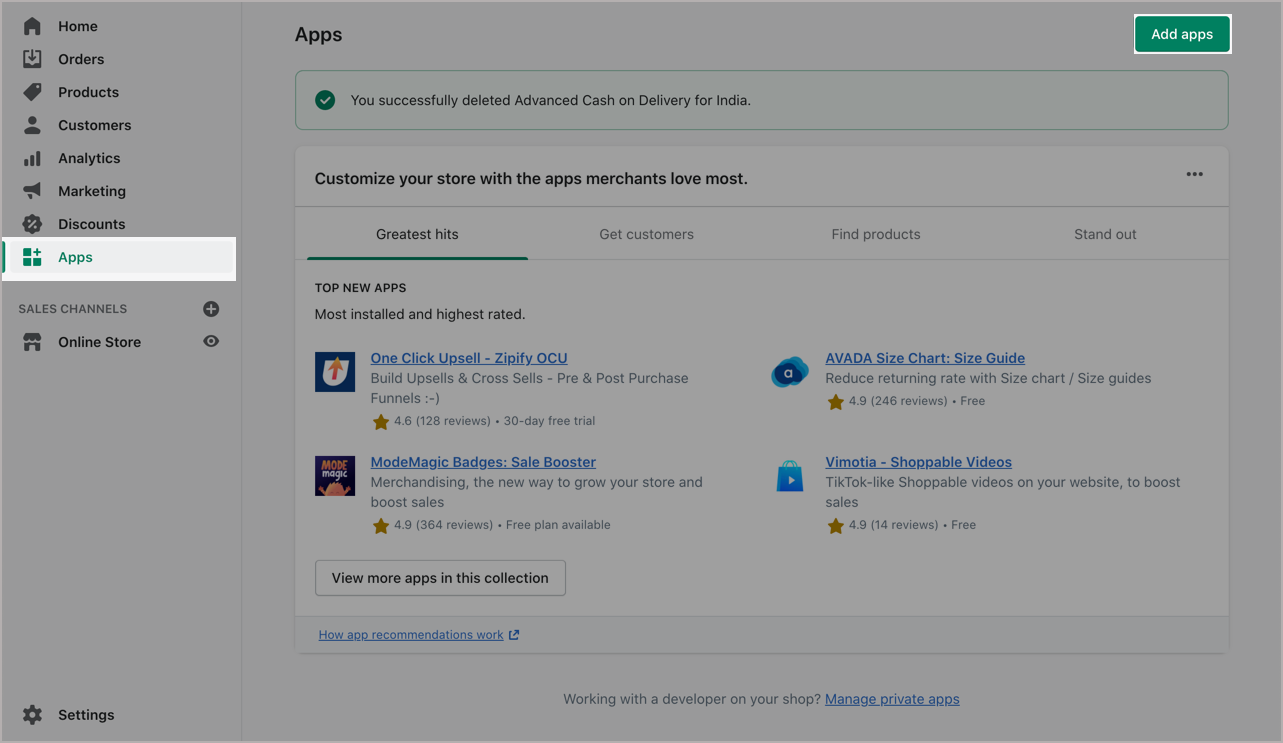Switch to the Find products tab
This screenshot has width=1283, height=743.
click(875, 234)
